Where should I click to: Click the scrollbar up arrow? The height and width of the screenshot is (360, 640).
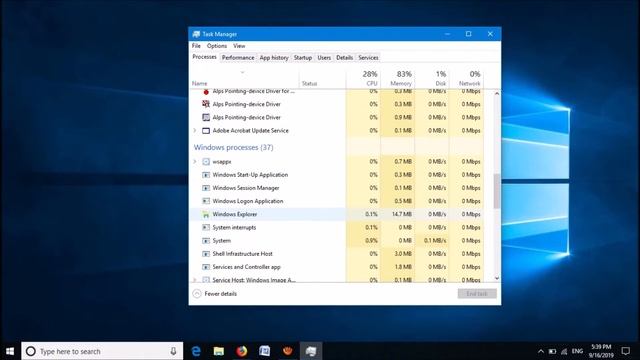click(x=497, y=93)
